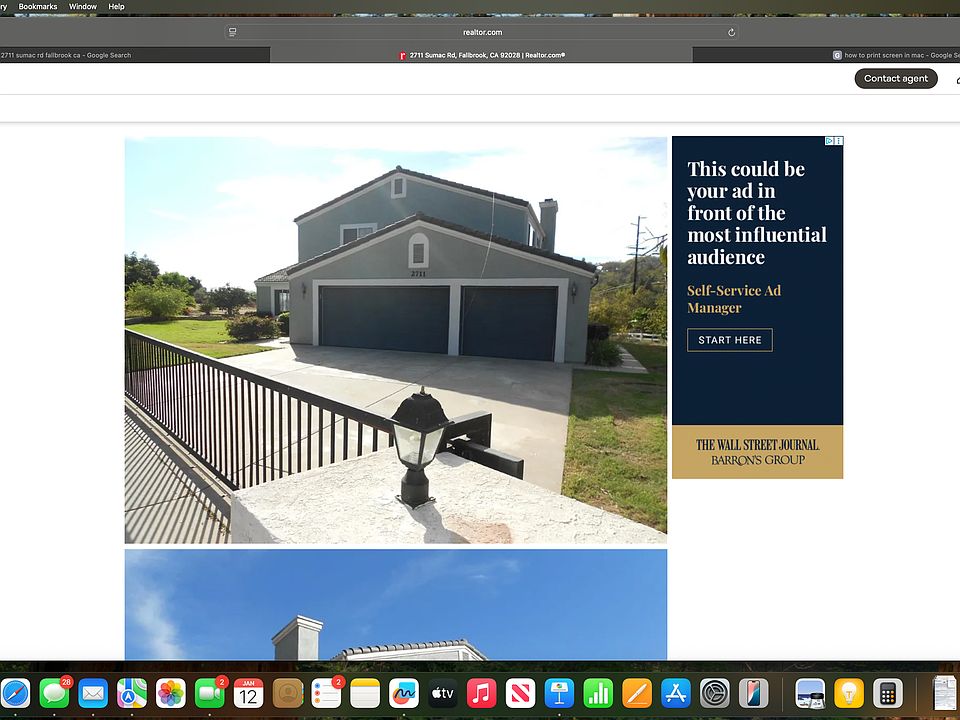
Task: Launch the Music app from dock
Action: 481,693
